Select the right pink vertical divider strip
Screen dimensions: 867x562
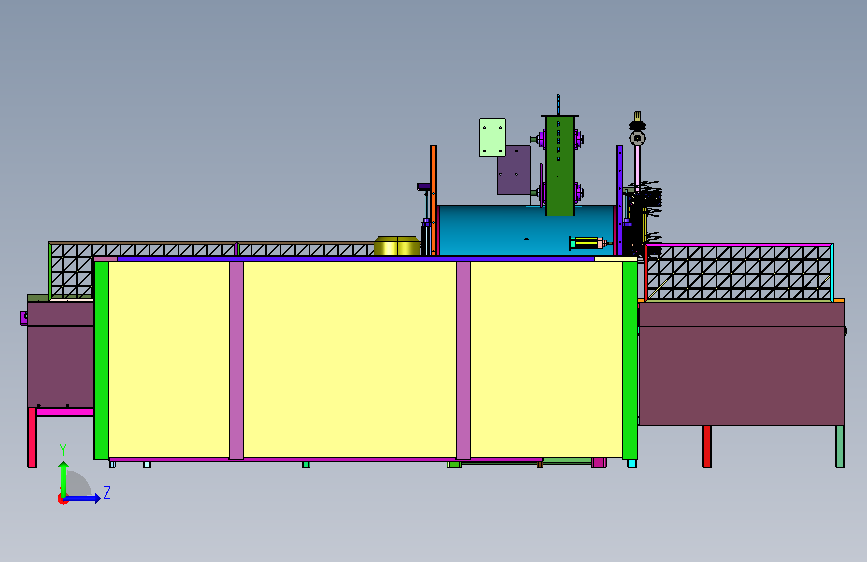coord(463,360)
